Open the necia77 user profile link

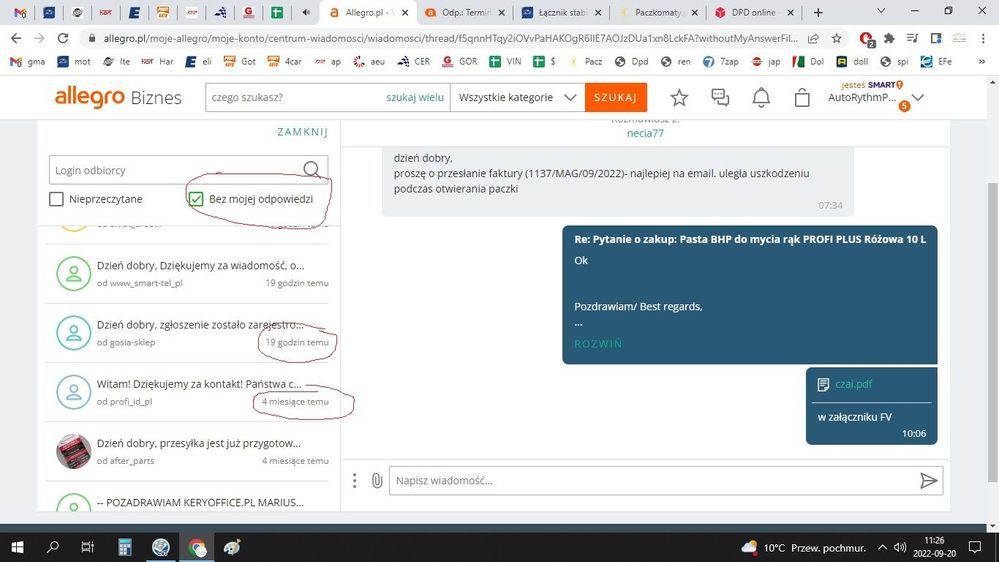(x=645, y=133)
